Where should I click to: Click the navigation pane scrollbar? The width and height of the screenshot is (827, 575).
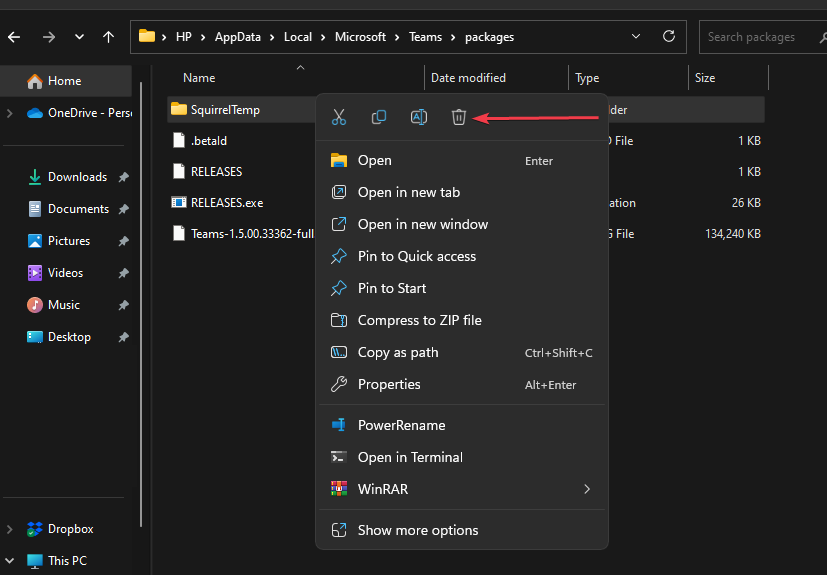[141, 304]
